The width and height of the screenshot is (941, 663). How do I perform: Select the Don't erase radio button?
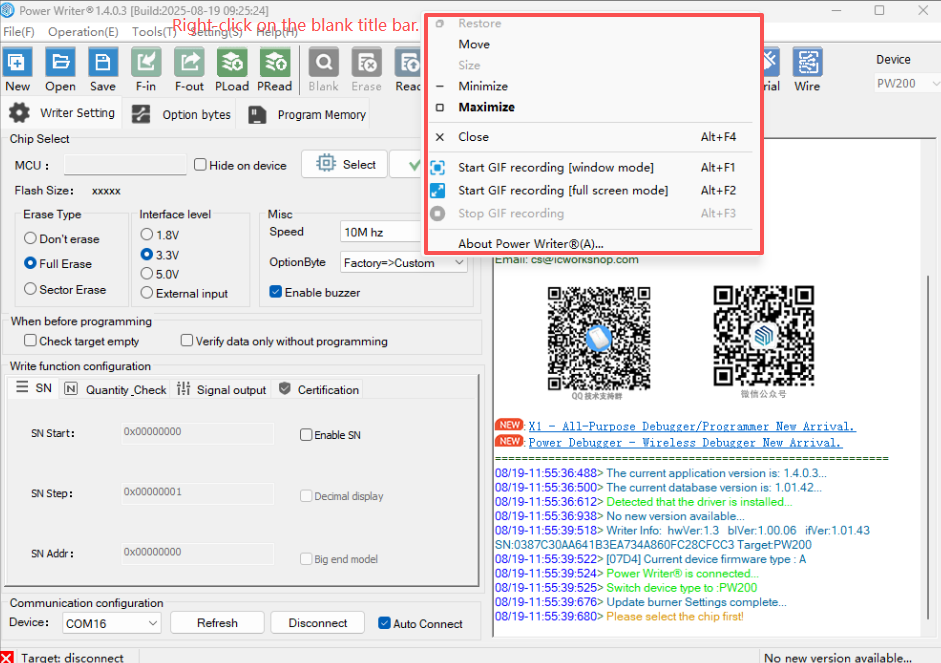[30, 238]
